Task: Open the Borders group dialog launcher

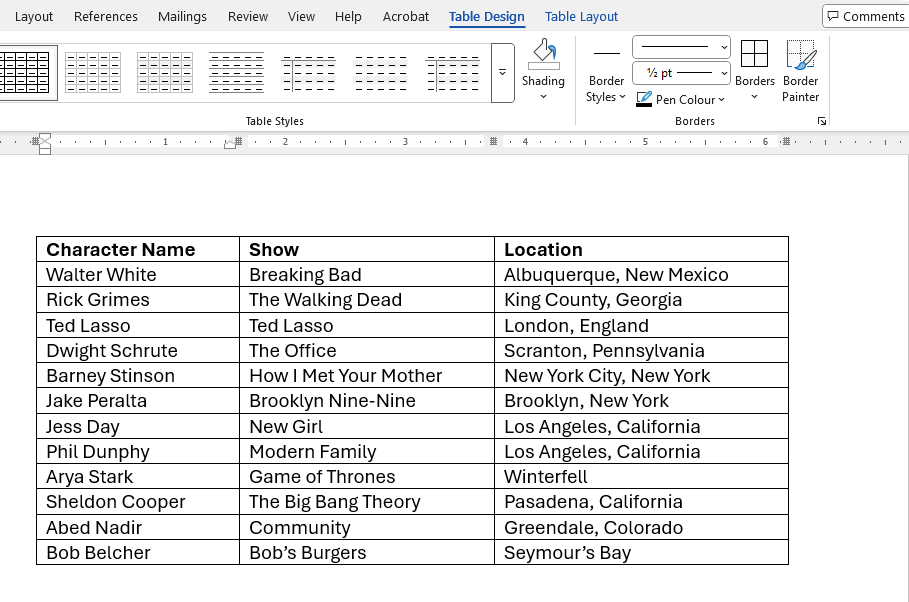Action: point(822,121)
